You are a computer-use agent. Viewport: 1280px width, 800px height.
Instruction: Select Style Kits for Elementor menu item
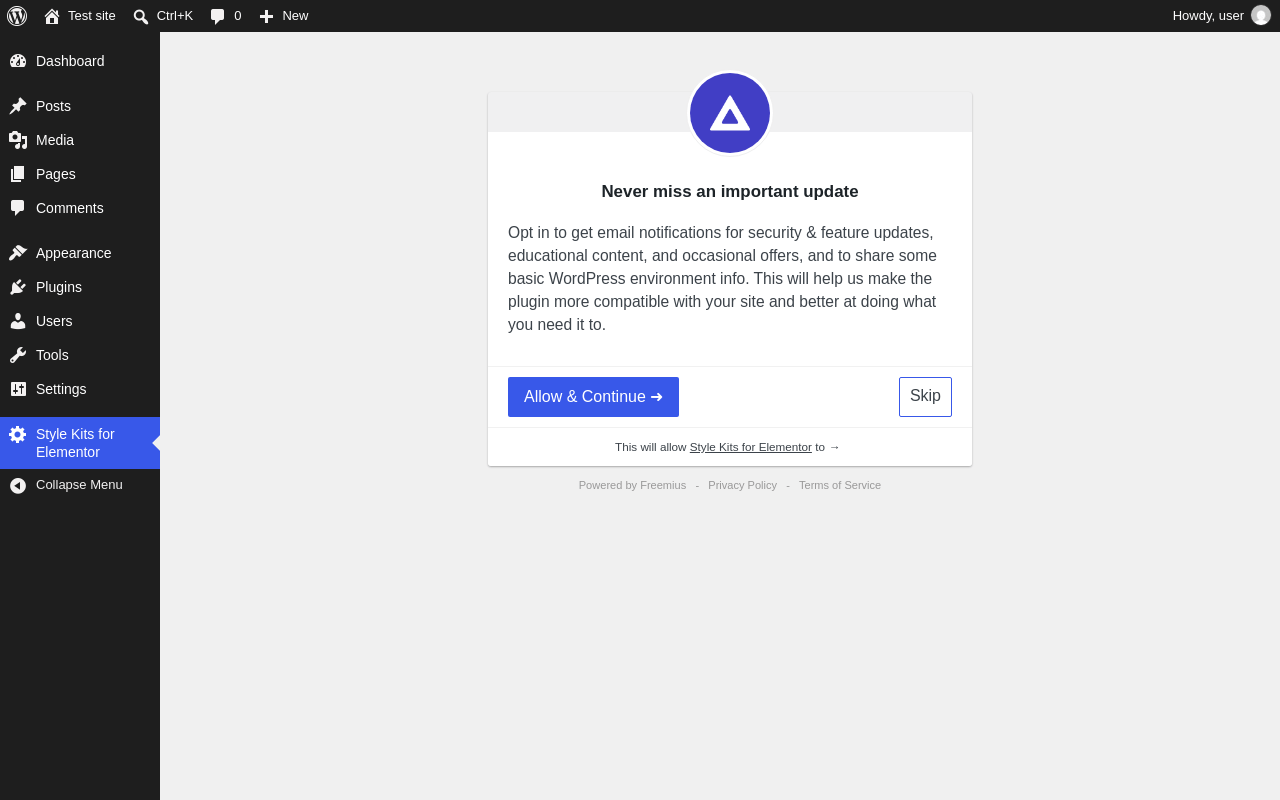pyautogui.click(x=80, y=443)
